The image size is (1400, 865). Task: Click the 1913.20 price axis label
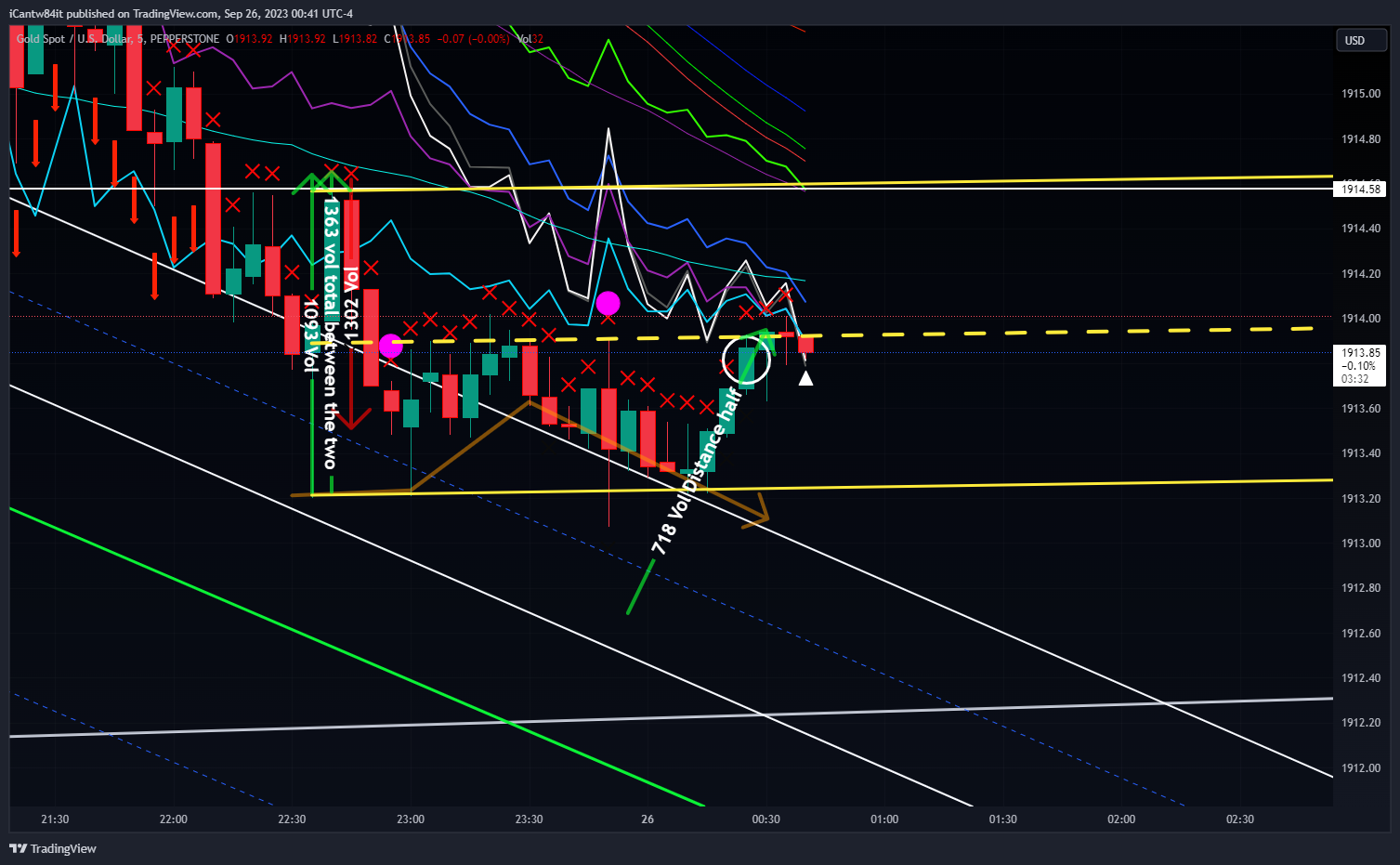(x=1360, y=499)
